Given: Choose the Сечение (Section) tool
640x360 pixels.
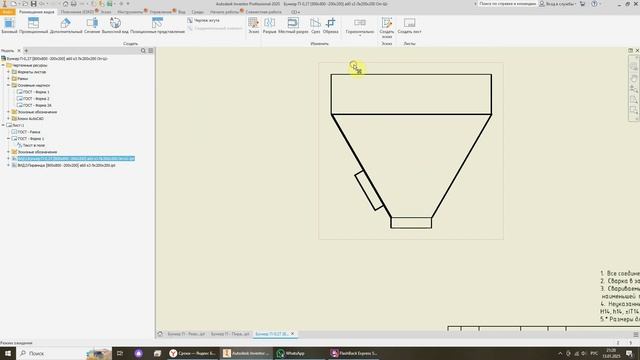Looking at the screenshot, I should pyautogui.click(x=92, y=25).
